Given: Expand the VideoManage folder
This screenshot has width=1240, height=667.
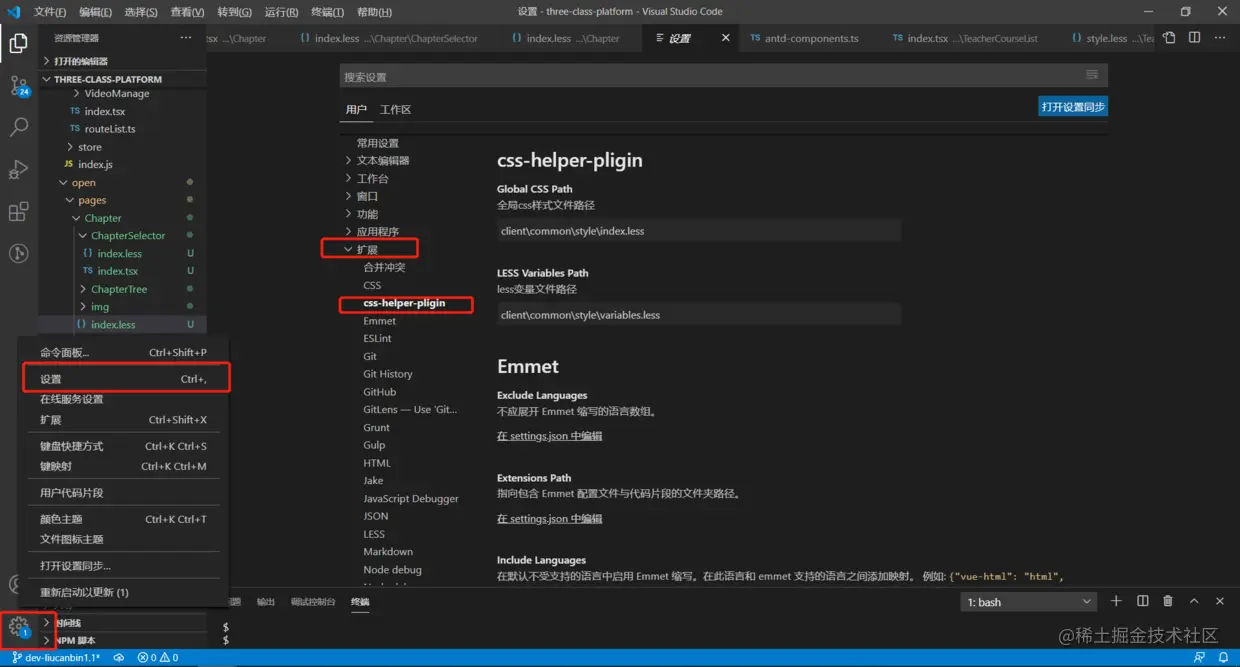Looking at the screenshot, I should (116, 94).
